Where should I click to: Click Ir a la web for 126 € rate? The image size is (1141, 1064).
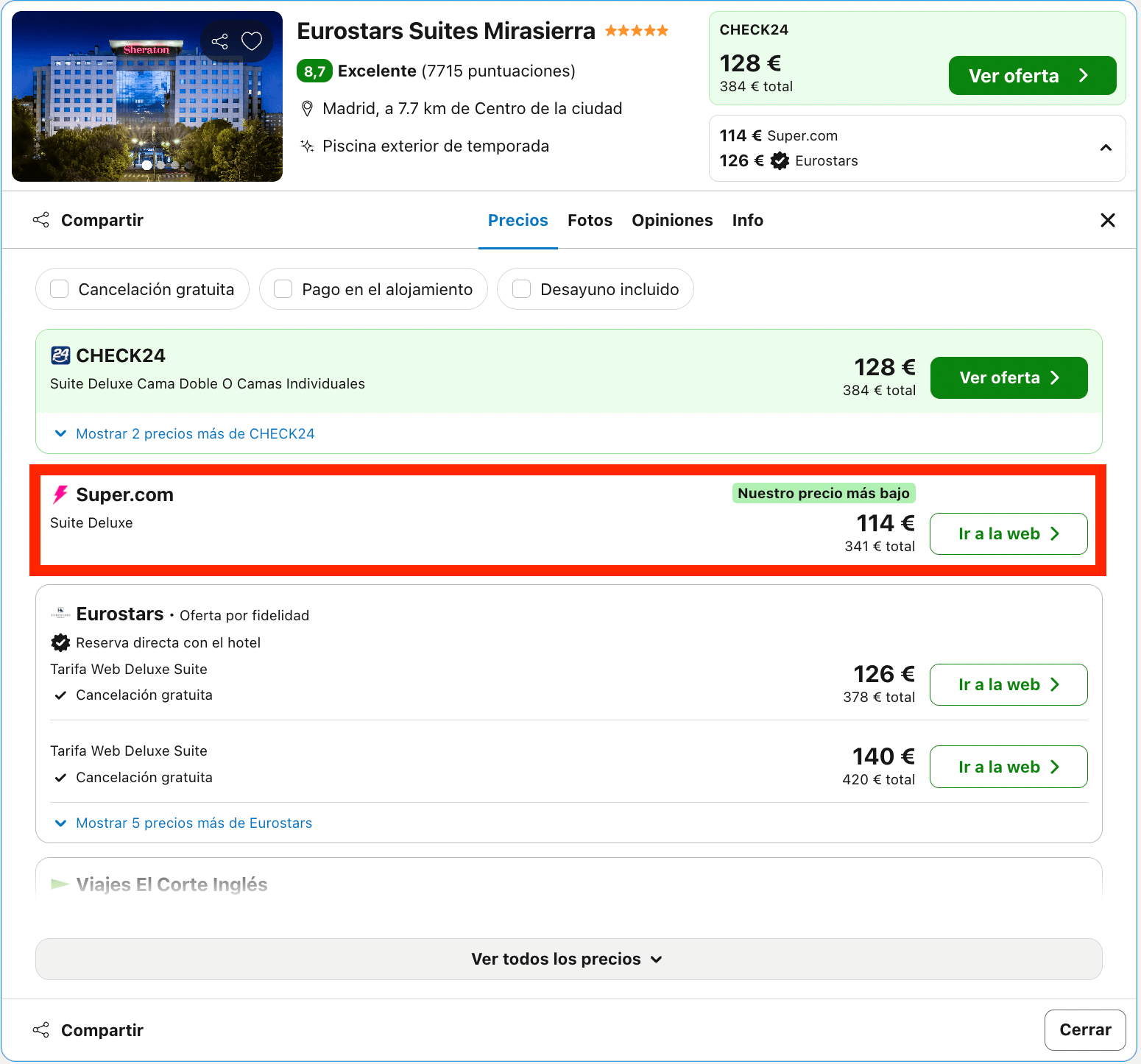(x=1009, y=684)
